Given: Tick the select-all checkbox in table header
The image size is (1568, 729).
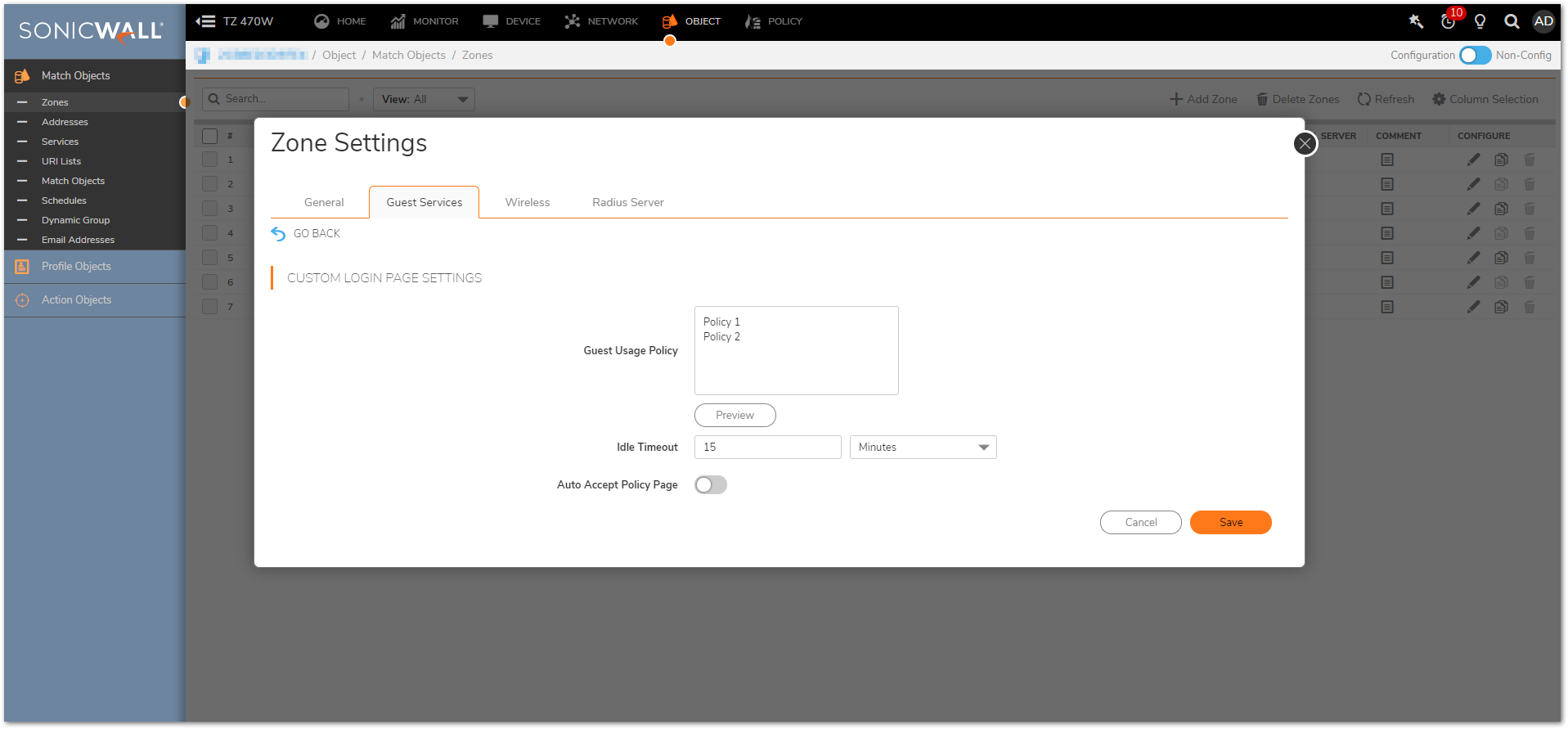Looking at the screenshot, I should click(x=210, y=136).
